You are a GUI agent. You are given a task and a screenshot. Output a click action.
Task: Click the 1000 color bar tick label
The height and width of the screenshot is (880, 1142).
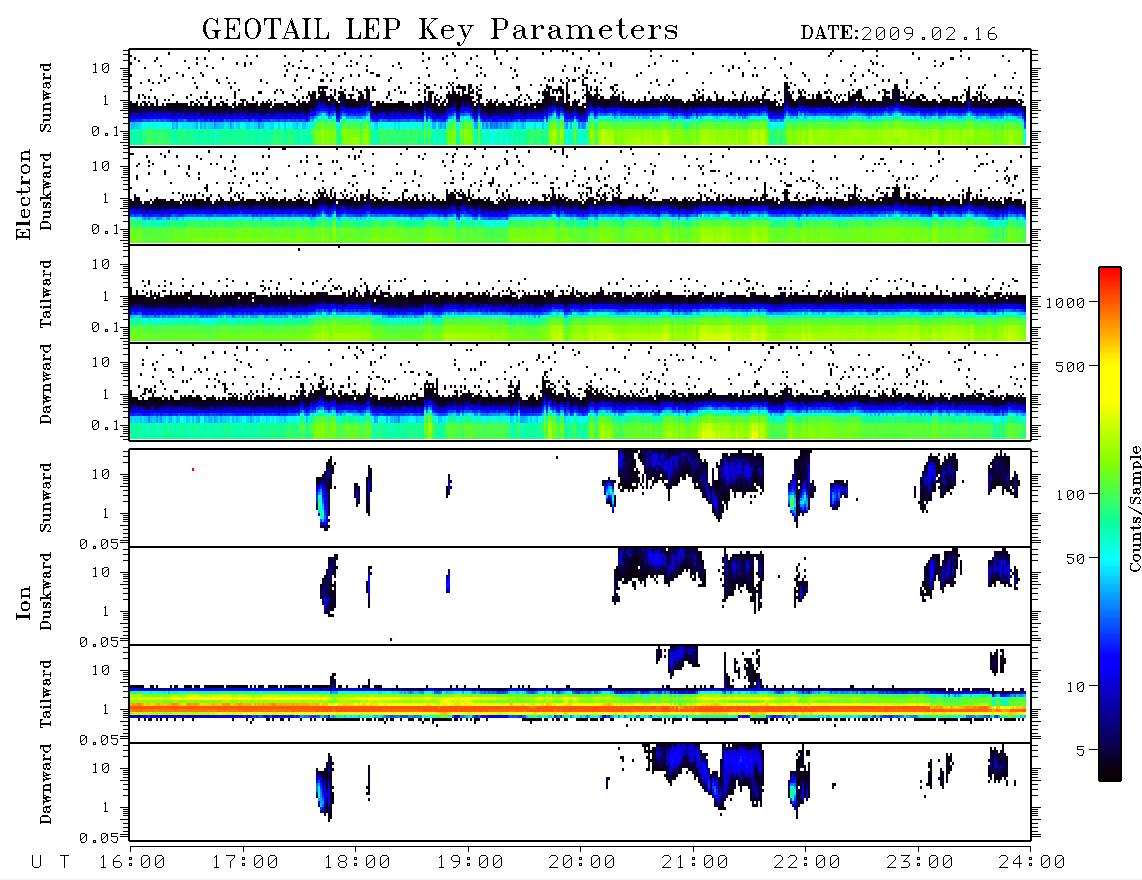click(x=1065, y=303)
